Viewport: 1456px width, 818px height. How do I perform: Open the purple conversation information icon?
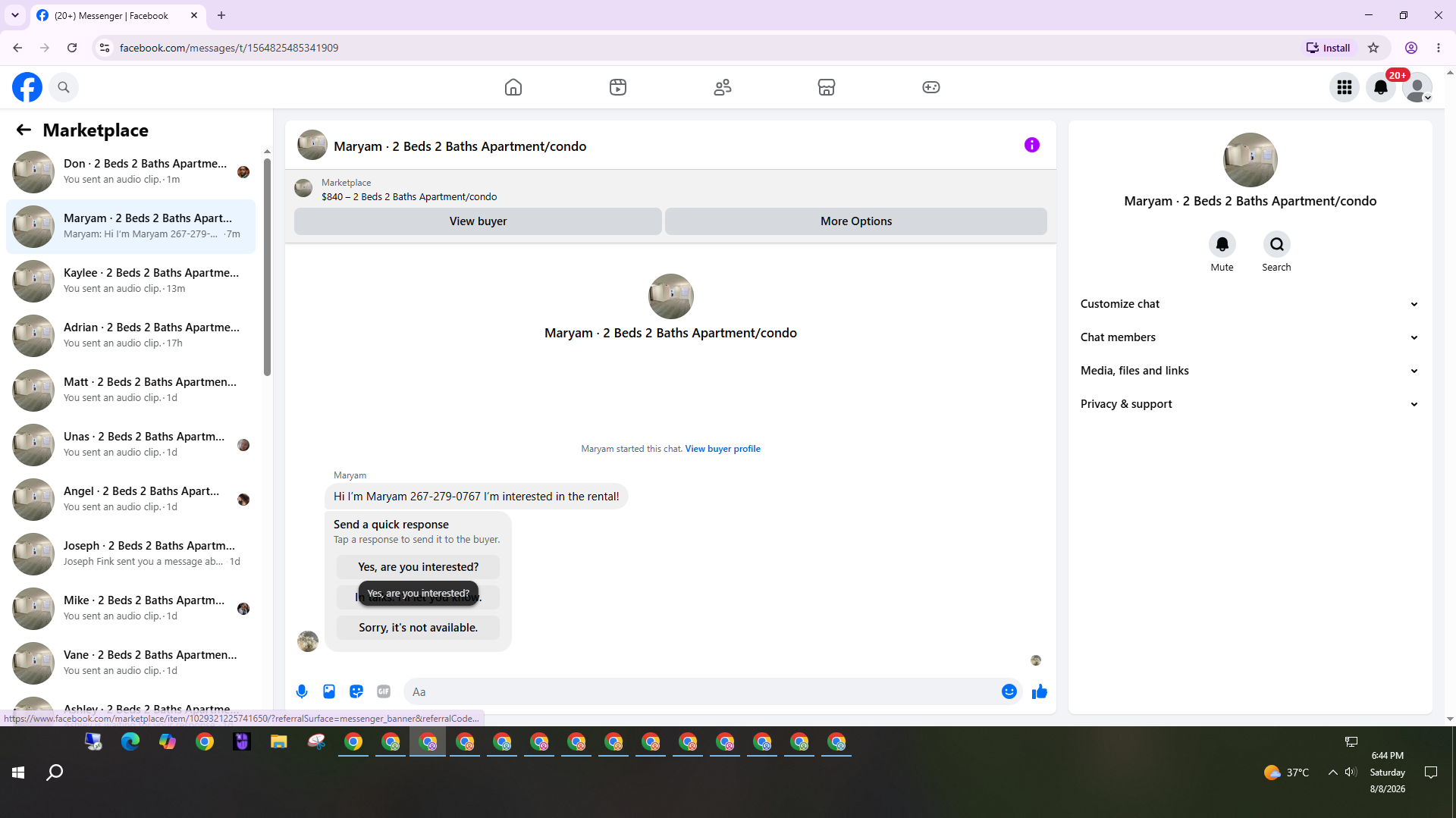(x=1032, y=145)
